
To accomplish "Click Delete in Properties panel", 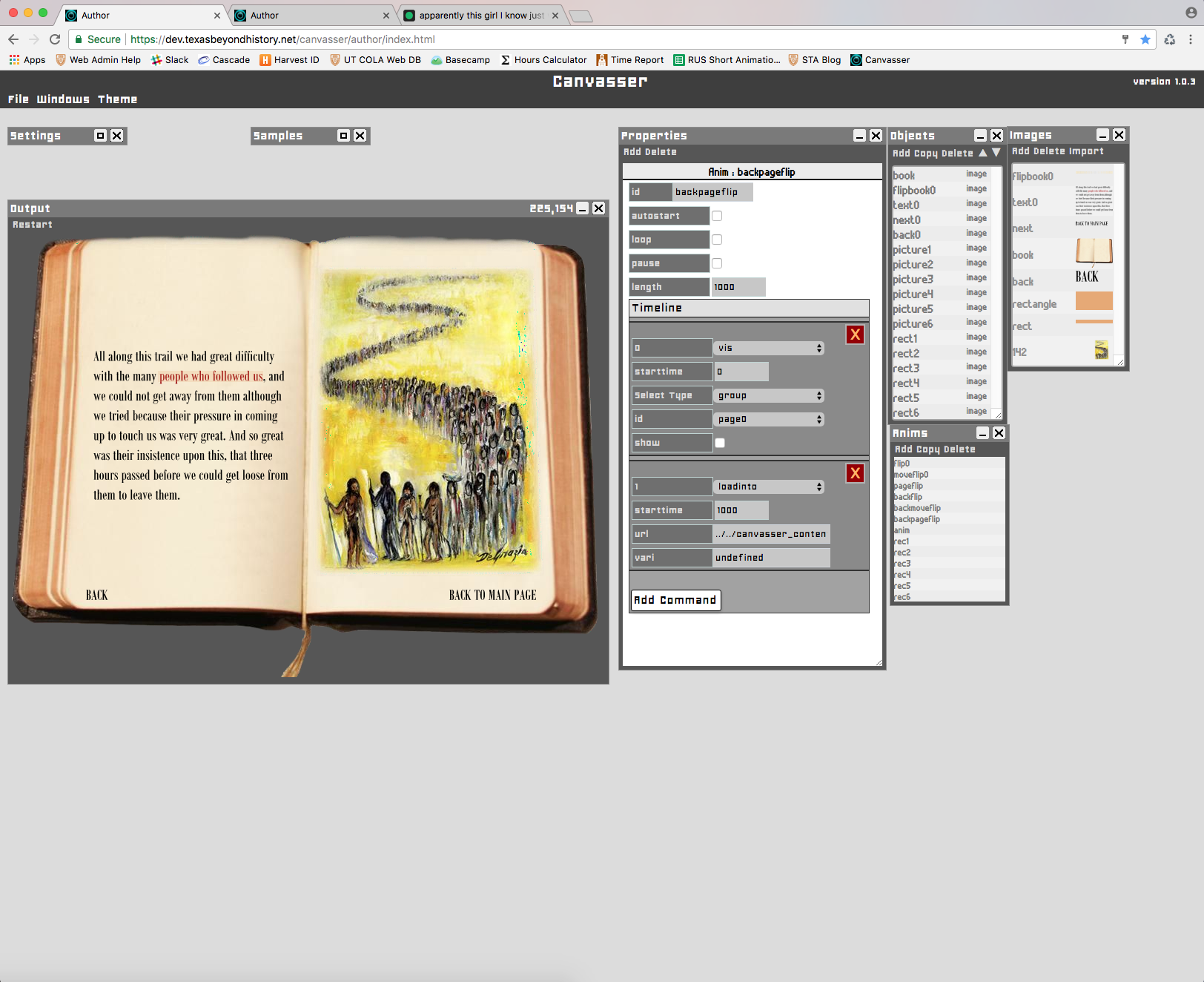I will pos(661,152).
